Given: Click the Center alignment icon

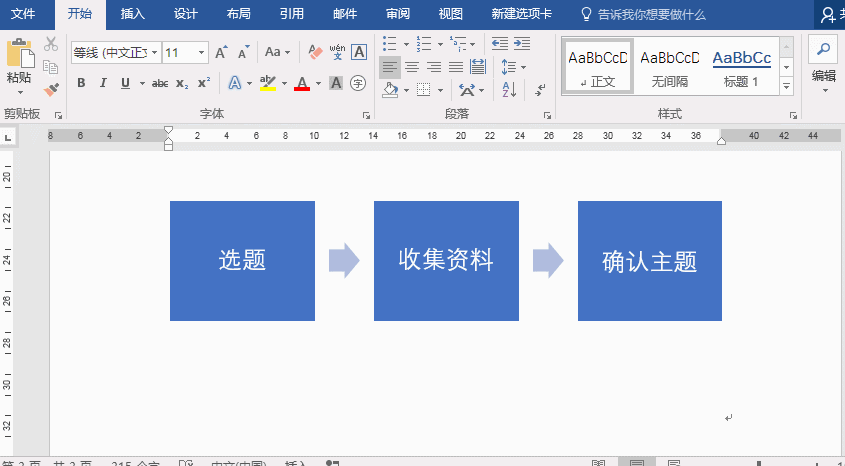Looking at the screenshot, I should pos(412,67).
